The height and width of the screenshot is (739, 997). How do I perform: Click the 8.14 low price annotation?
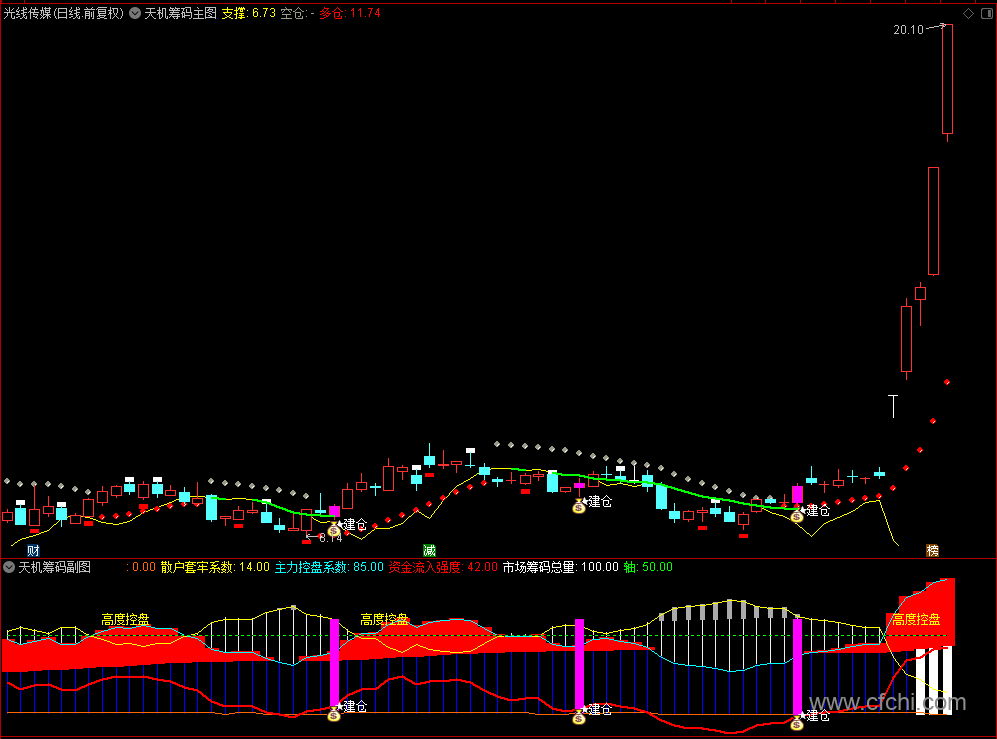pos(331,538)
